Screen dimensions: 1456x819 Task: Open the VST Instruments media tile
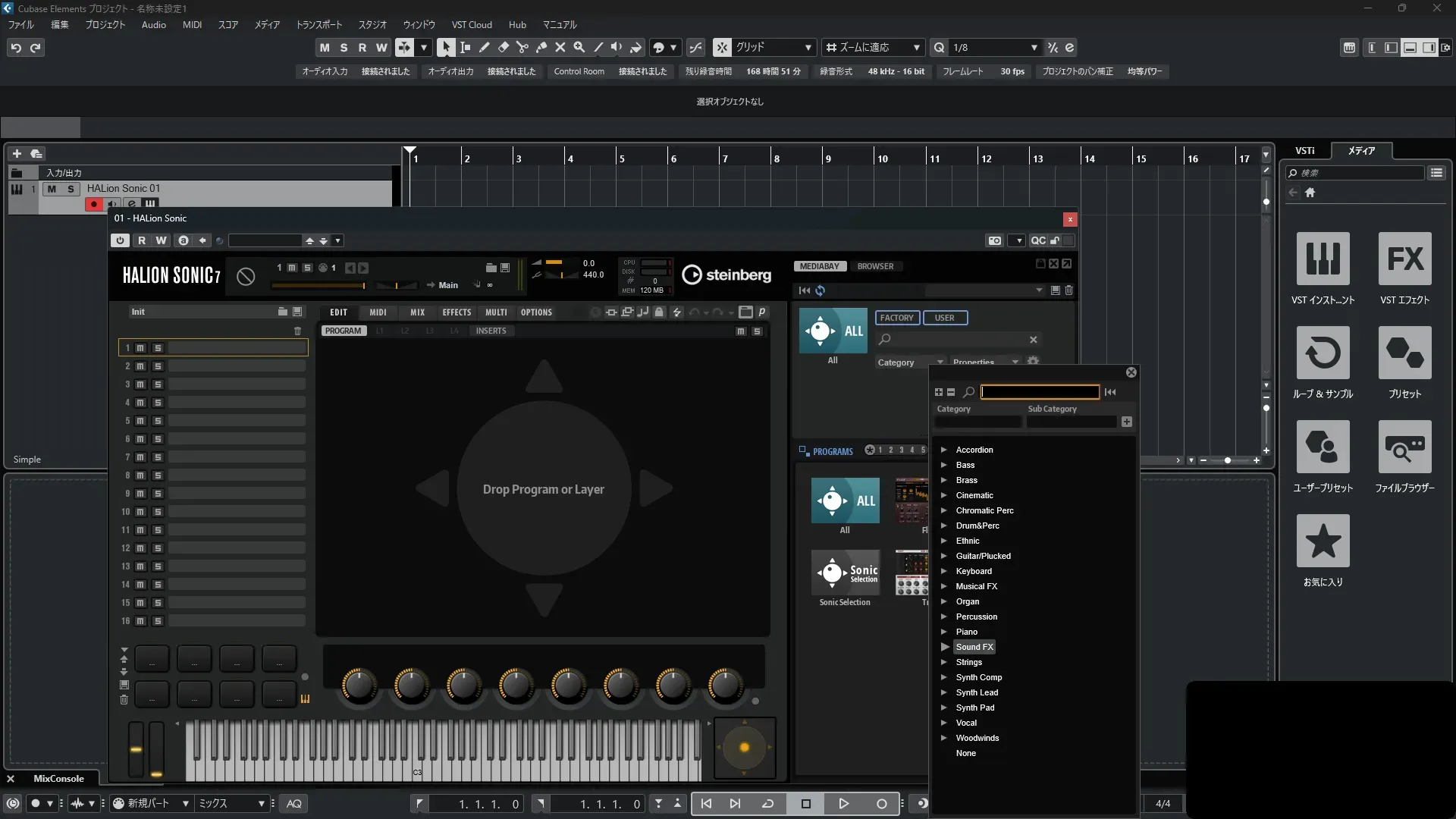[x=1323, y=259]
